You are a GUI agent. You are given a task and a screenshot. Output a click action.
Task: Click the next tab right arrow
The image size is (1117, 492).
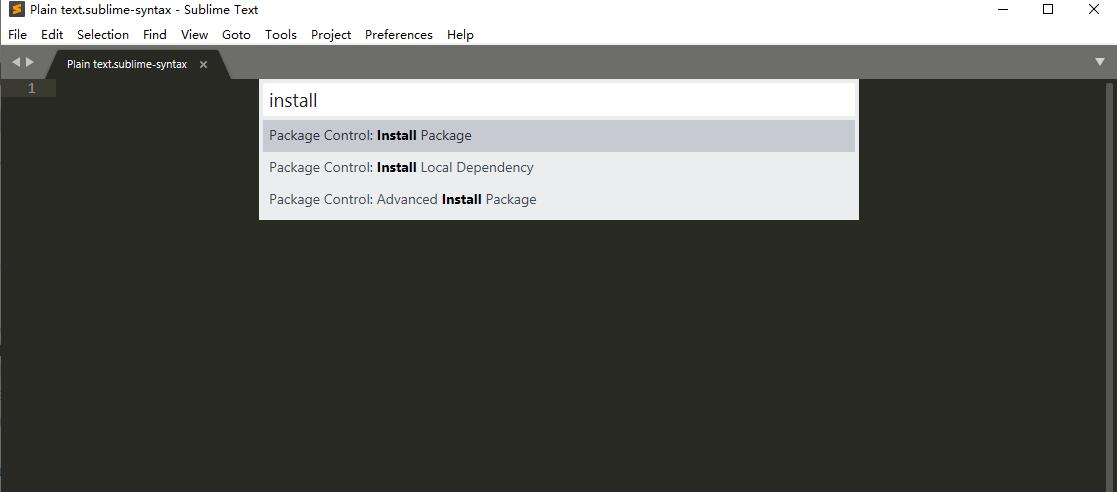coord(30,62)
